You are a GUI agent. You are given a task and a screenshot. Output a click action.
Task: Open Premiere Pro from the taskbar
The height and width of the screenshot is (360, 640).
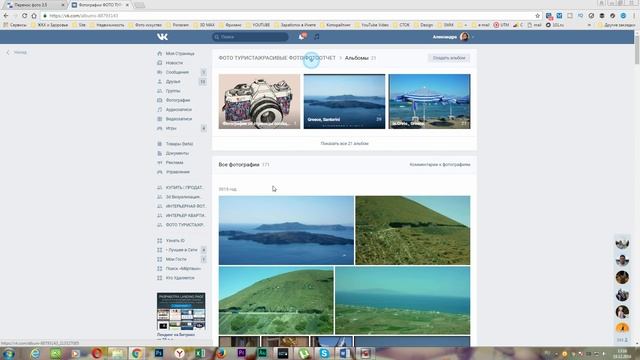tap(242, 353)
